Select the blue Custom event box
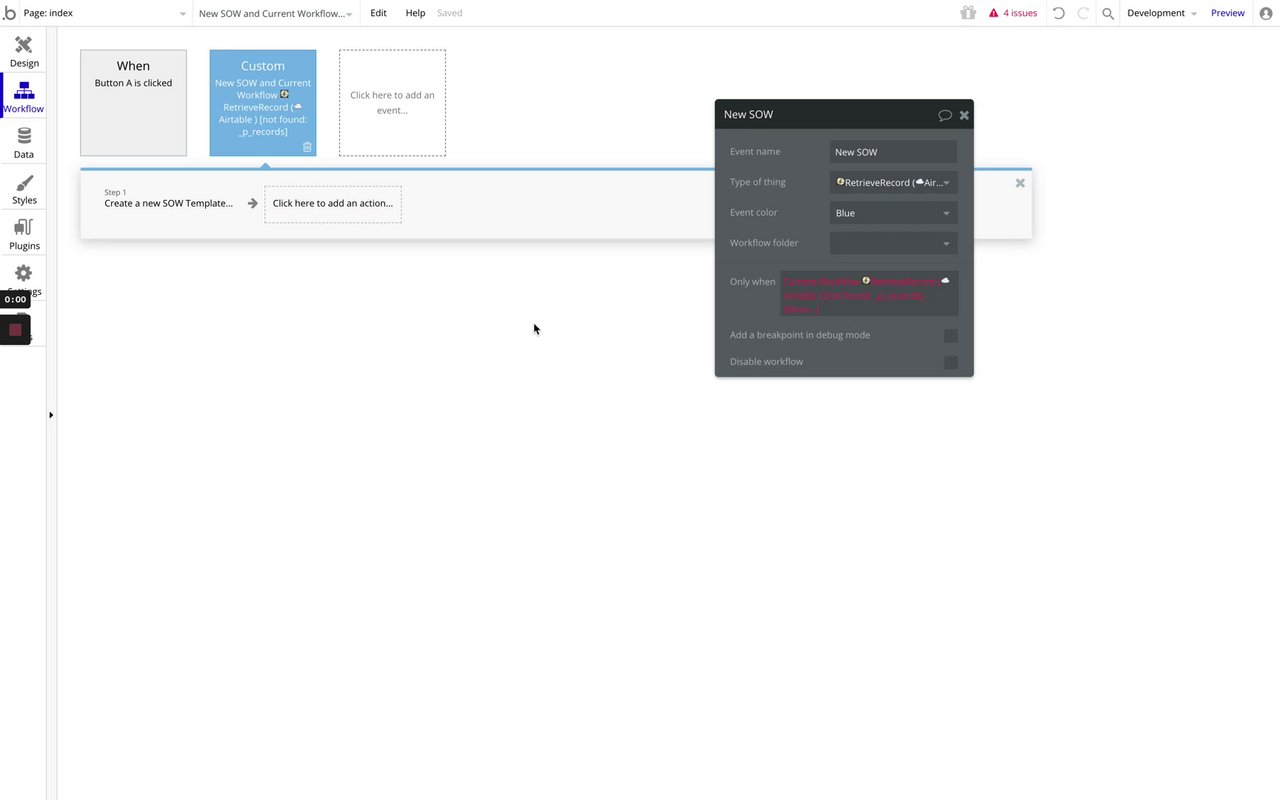 click(263, 103)
